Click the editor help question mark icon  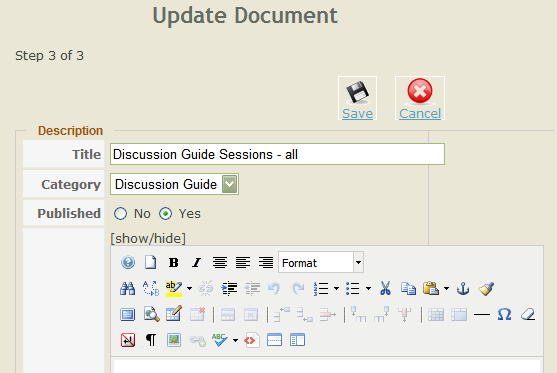click(128, 263)
